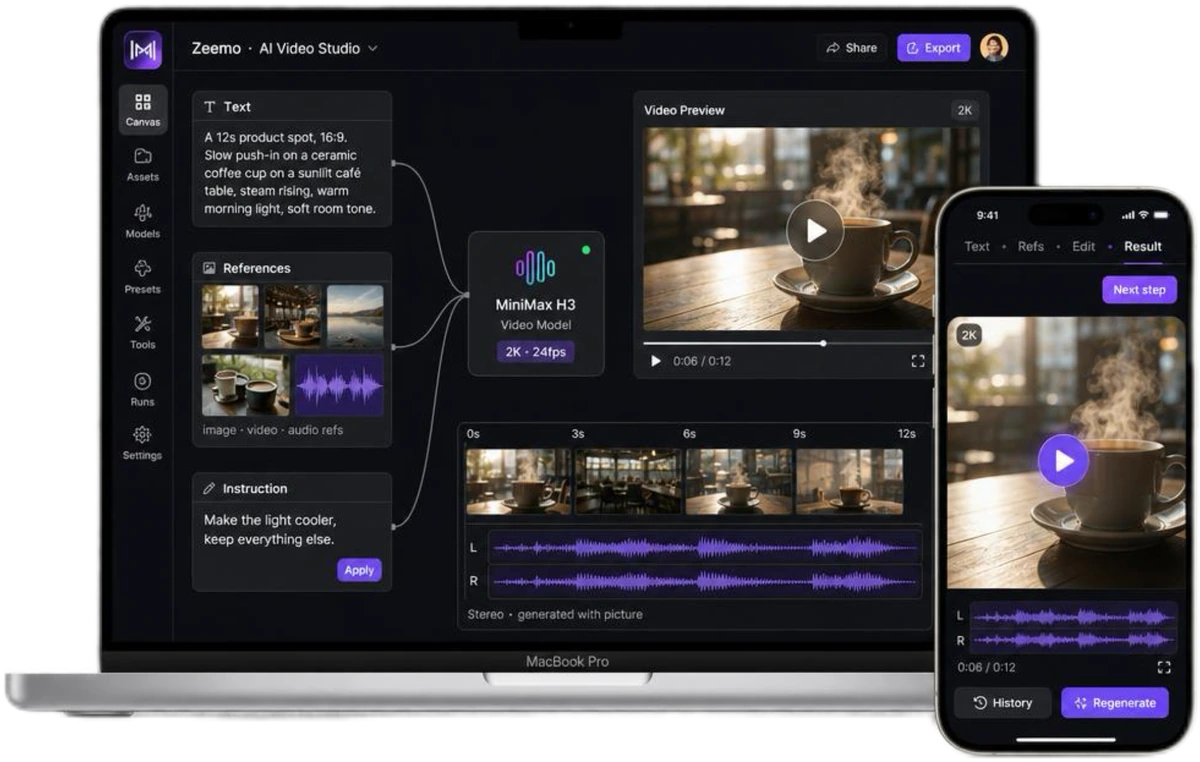This screenshot has width=1200, height=762.
Task: Select the lake landscape reference thumbnail
Action: click(x=355, y=316)
